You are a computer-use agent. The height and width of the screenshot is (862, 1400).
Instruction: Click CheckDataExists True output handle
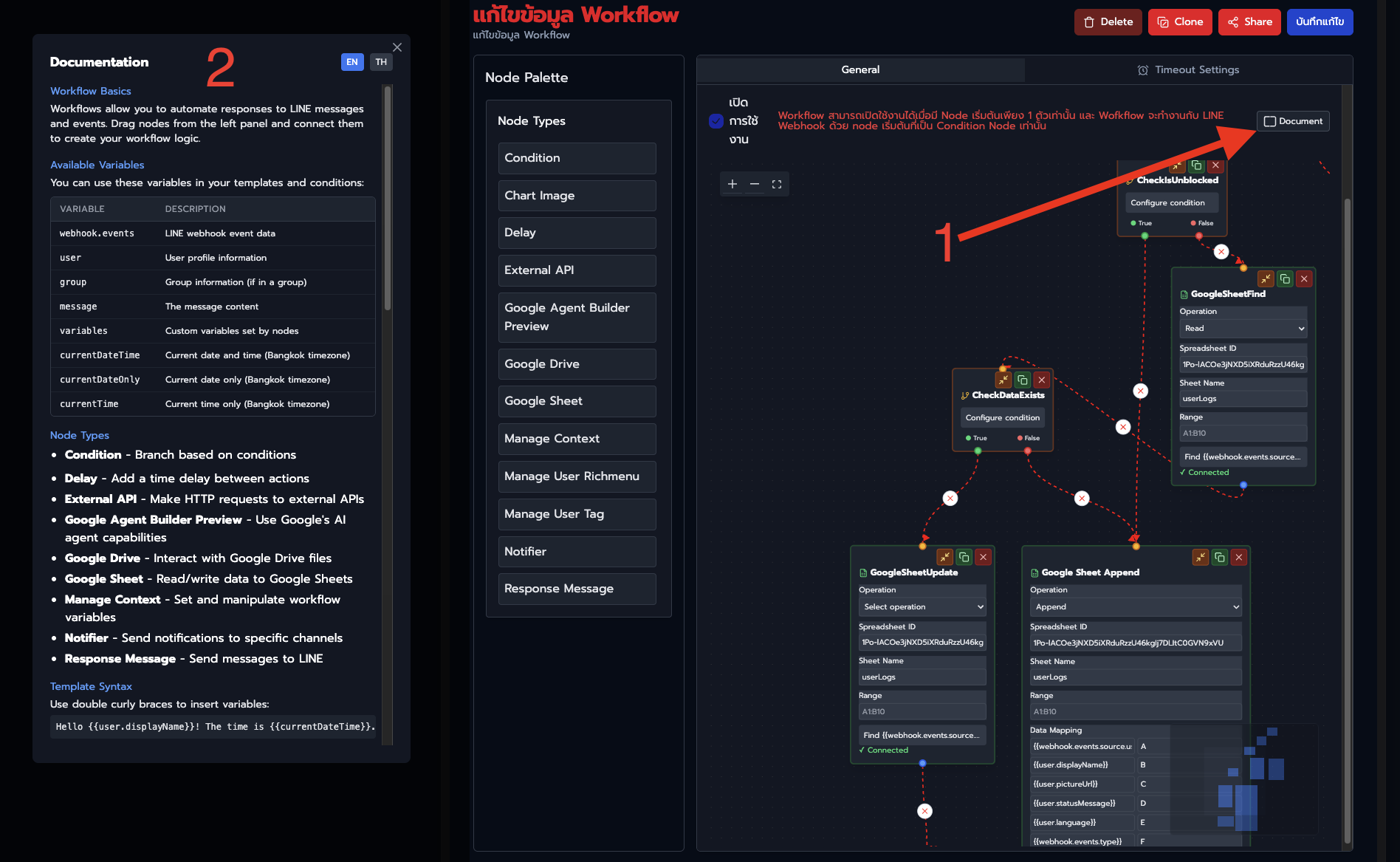pos(978,451)
